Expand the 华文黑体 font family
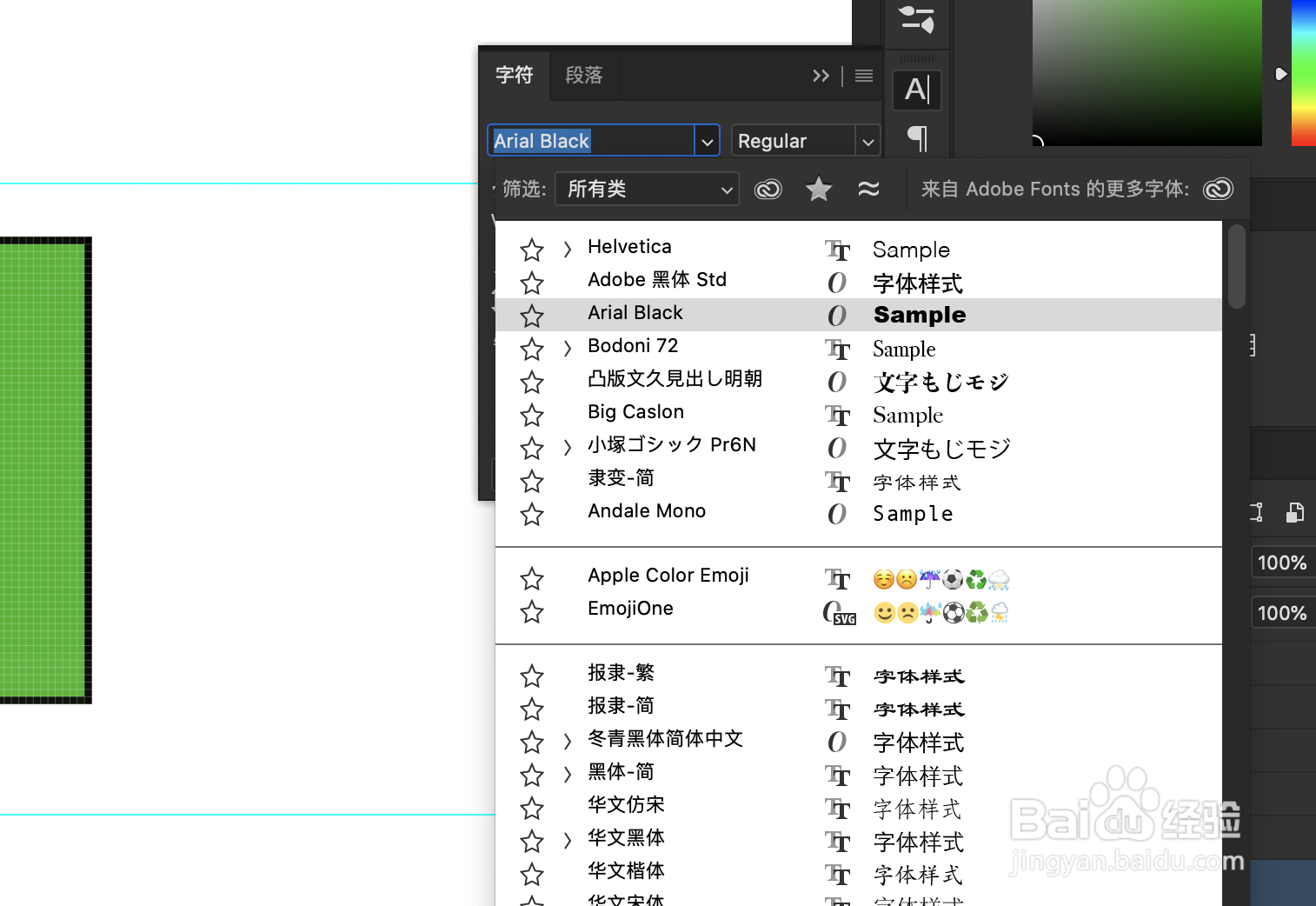Image resolution: width=1316 pixels, height=906 pixels. click(568, 841)
